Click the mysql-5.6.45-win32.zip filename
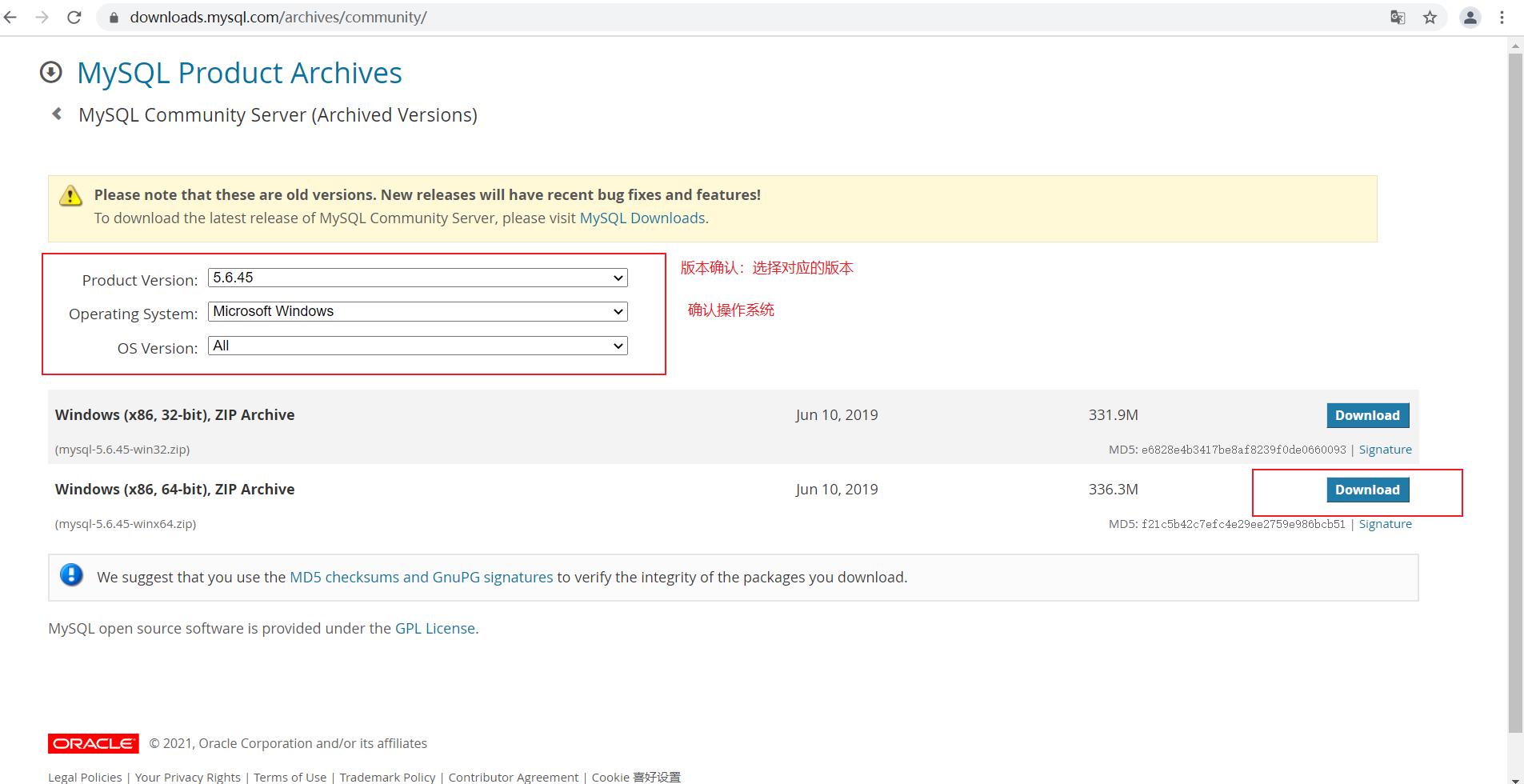 [122, 450]
